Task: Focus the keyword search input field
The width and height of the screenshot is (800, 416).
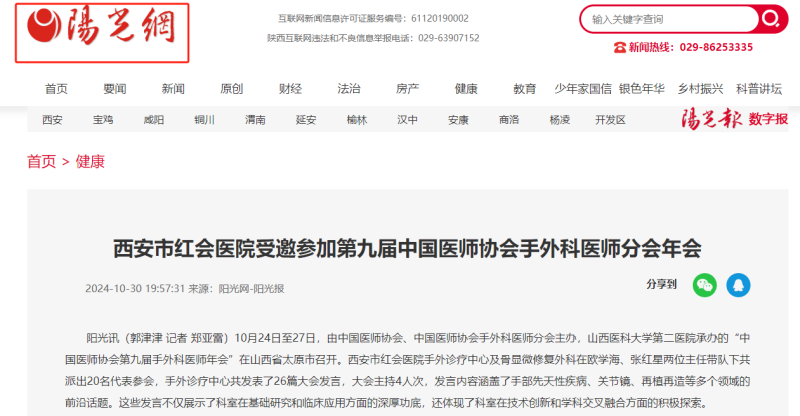Action: coord(669,19)
